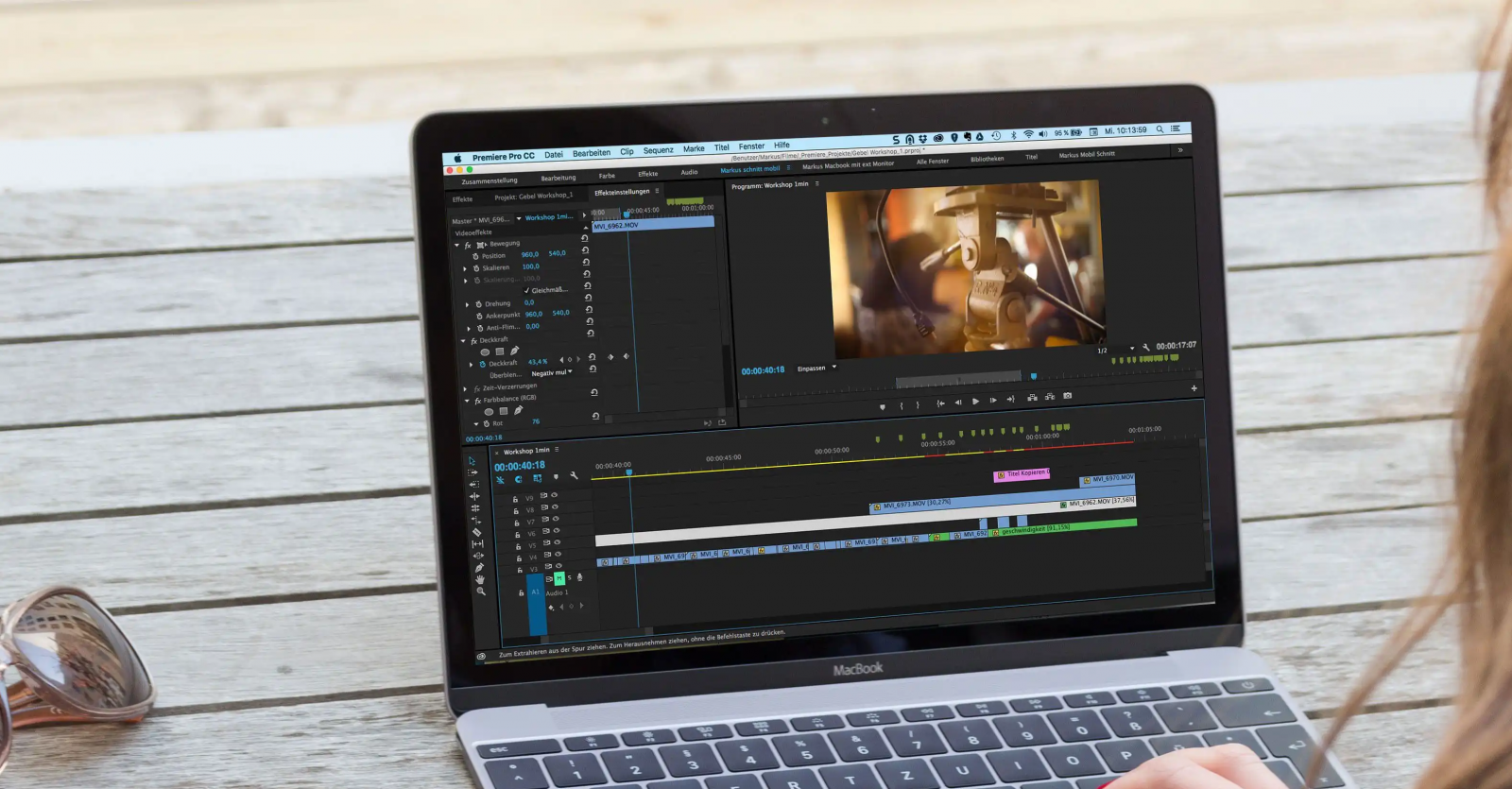Image resolution: width=1512 pixels, height=789 pixels.
Task: Toggle lock on track V8
Action: click(516, 510)
